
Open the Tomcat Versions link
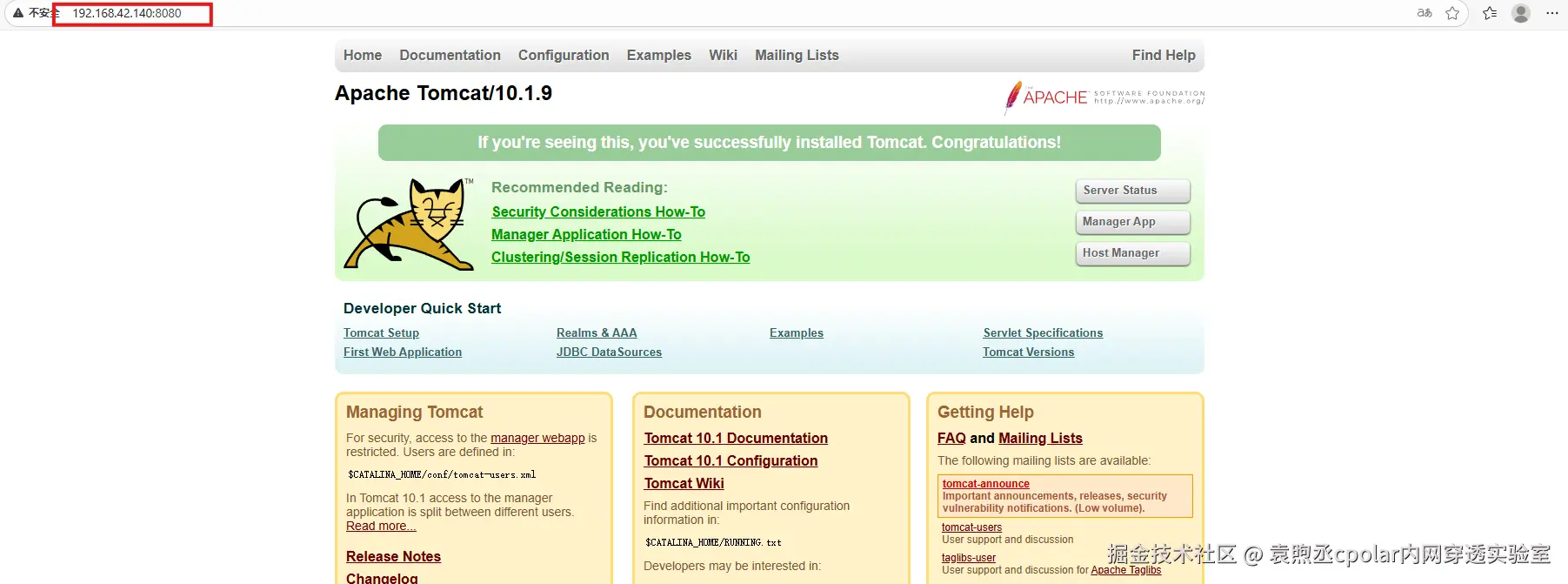(1028, 352)
